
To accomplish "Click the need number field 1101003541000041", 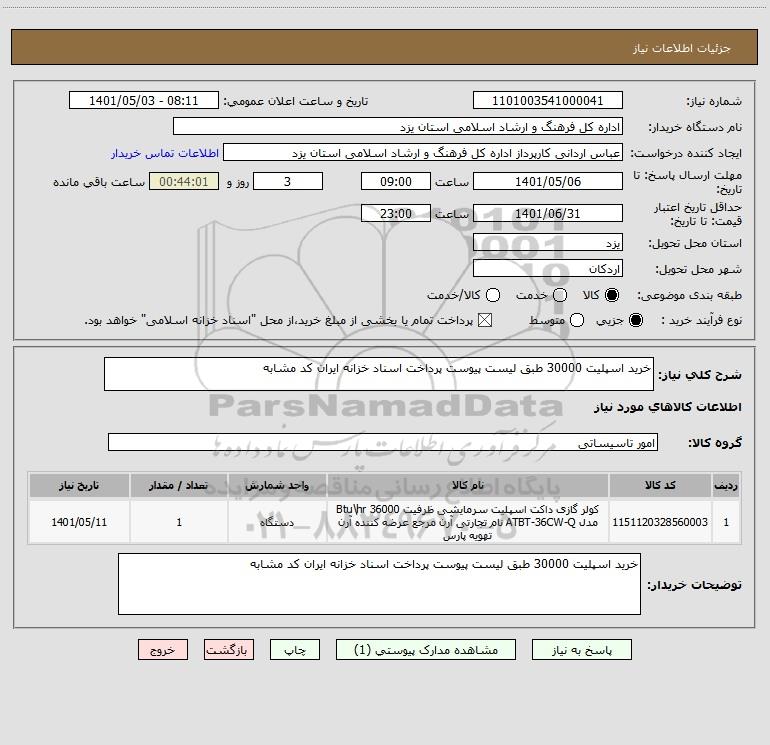I will [548, 100].
